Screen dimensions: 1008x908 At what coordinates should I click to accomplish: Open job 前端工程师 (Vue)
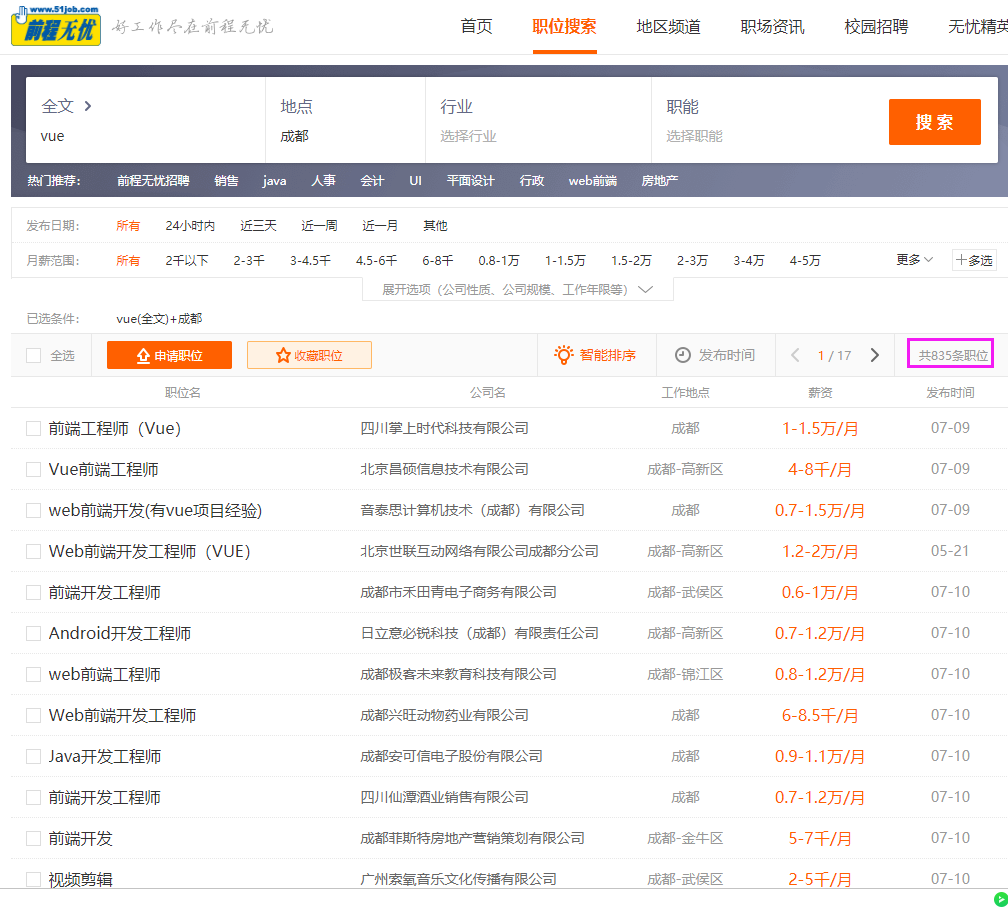[x=115, y=428]
